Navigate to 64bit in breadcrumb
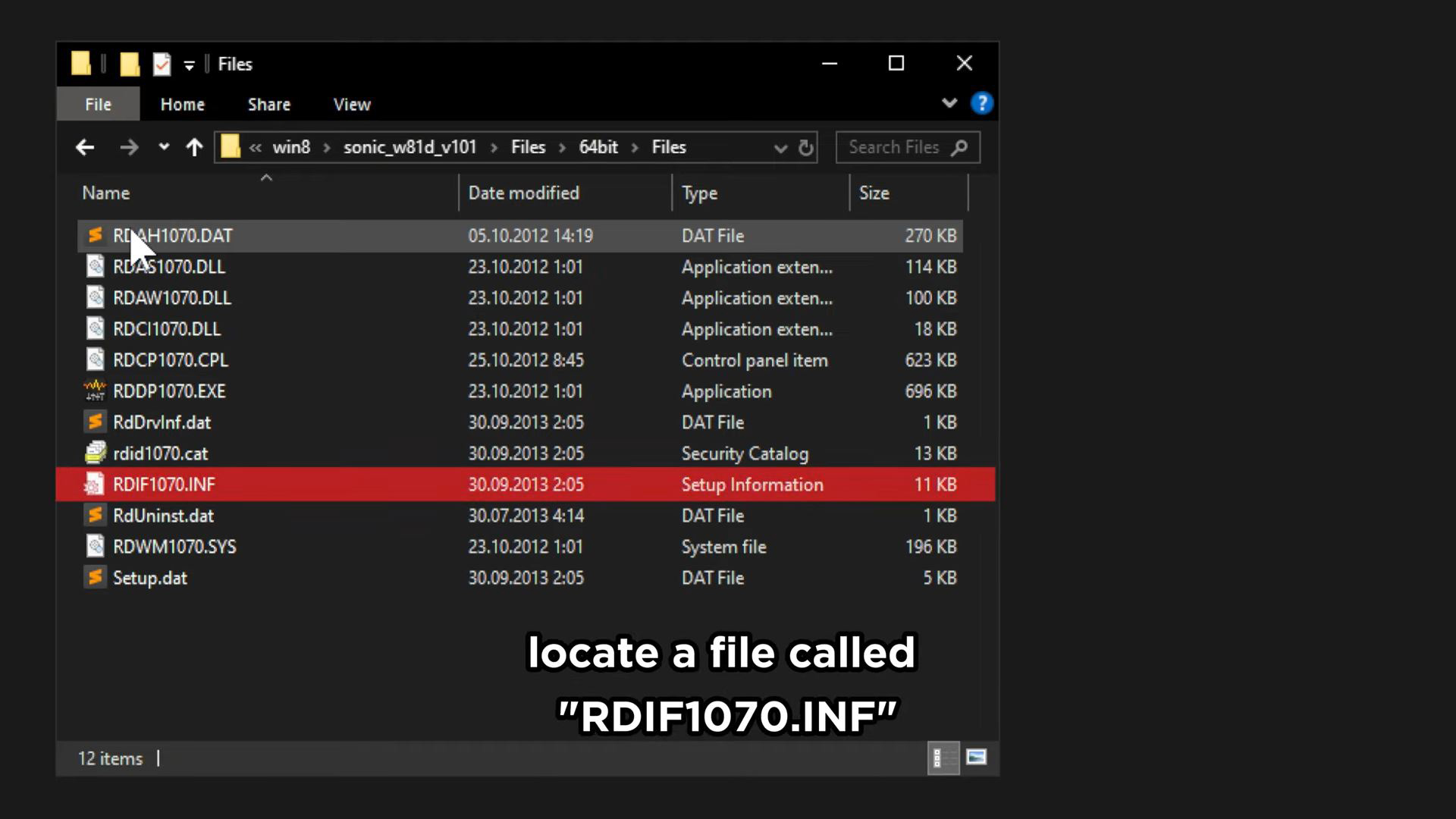1456x819 pixels. pyautogui.click(x=598, y=147)
